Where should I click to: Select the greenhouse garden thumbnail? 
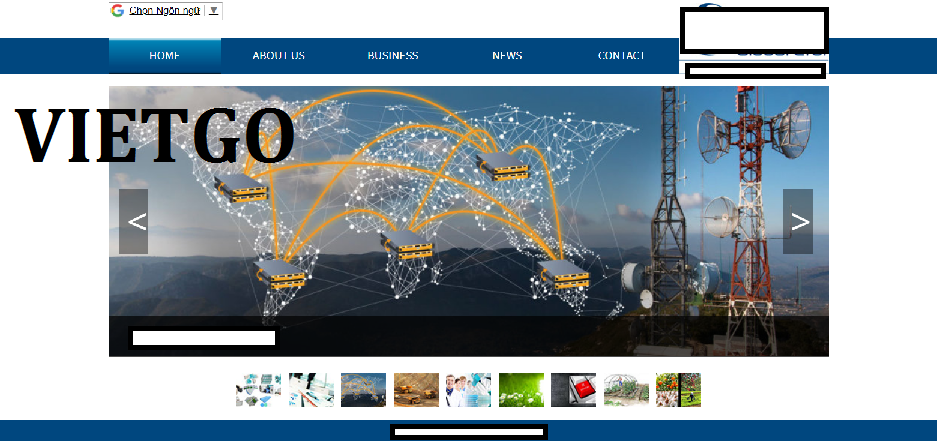(x=626, y=390)
